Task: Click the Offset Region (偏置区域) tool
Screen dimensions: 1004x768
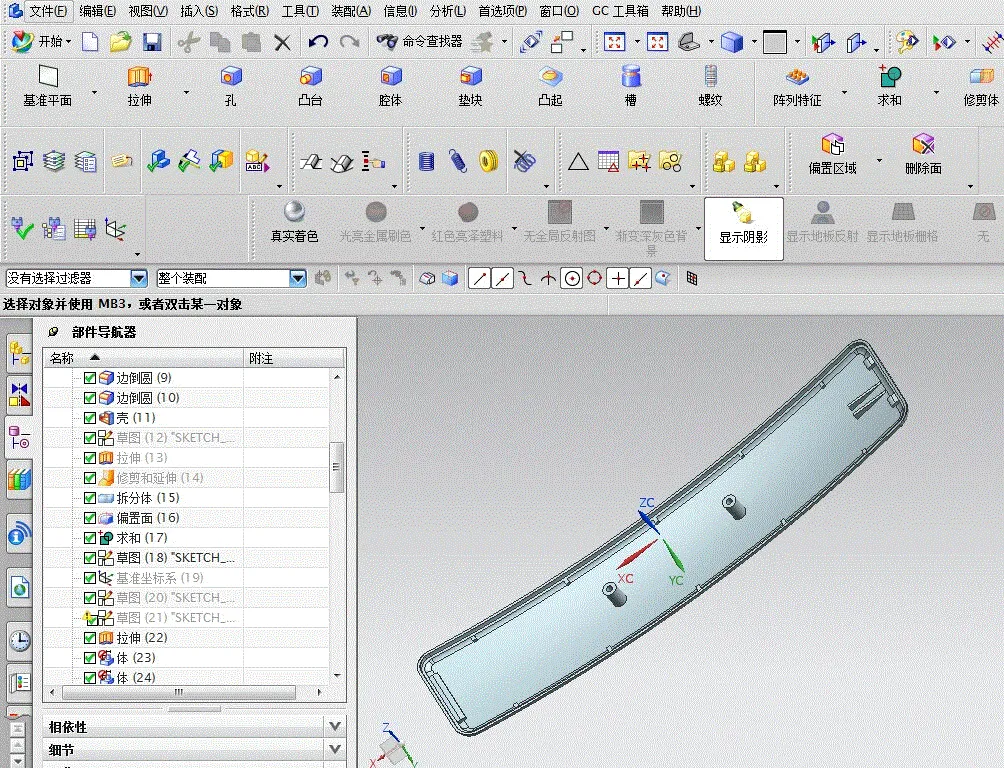Action: pyautogui.click(x=832, y=154)
